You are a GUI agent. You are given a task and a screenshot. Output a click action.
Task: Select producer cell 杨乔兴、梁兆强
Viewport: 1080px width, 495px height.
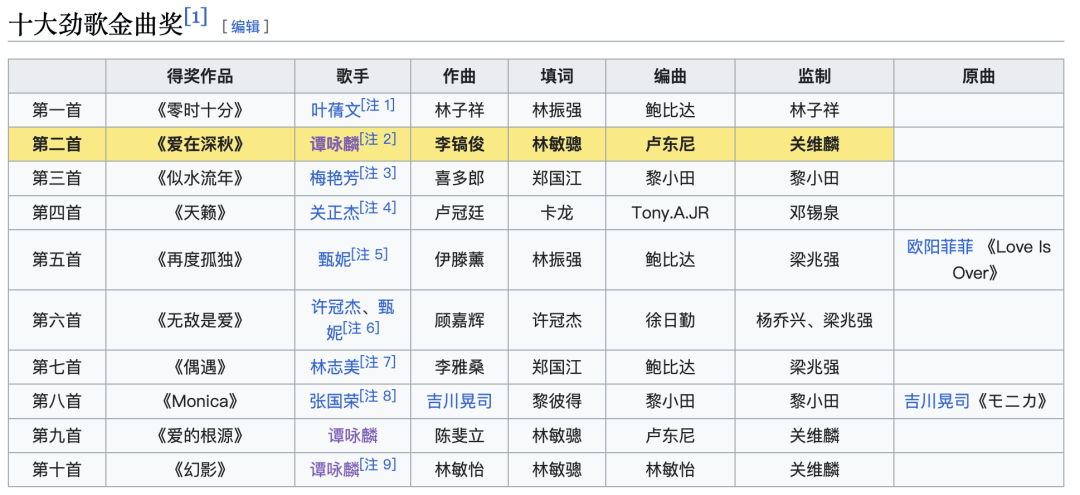(814, 320)
